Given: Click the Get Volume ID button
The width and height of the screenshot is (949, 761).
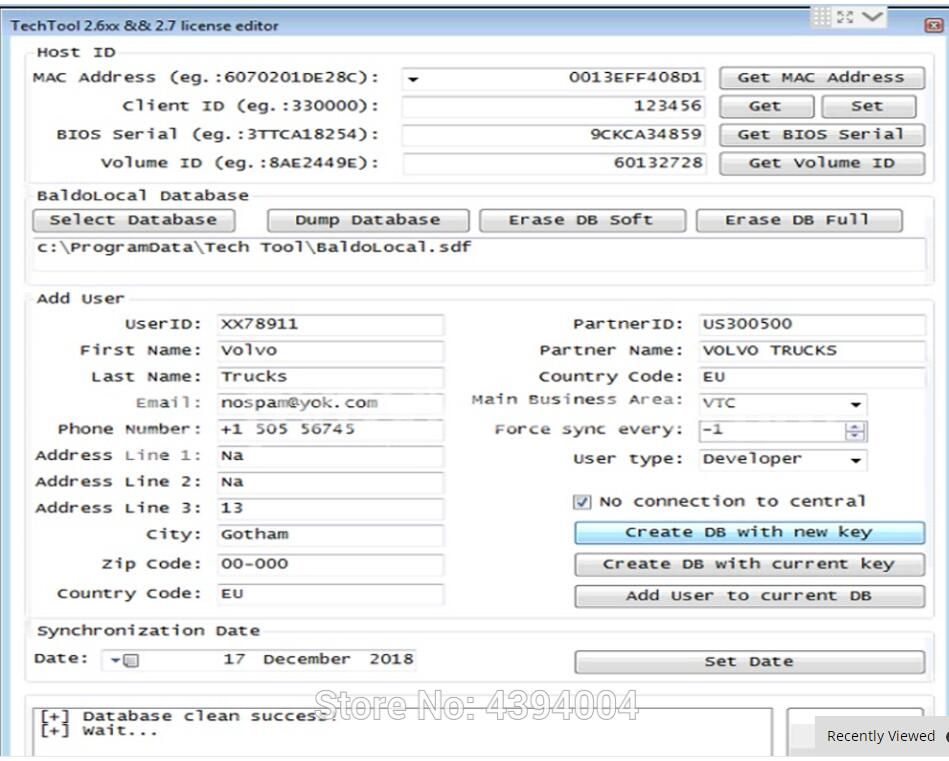Looking at the screenshot, I should pos(821,163).
